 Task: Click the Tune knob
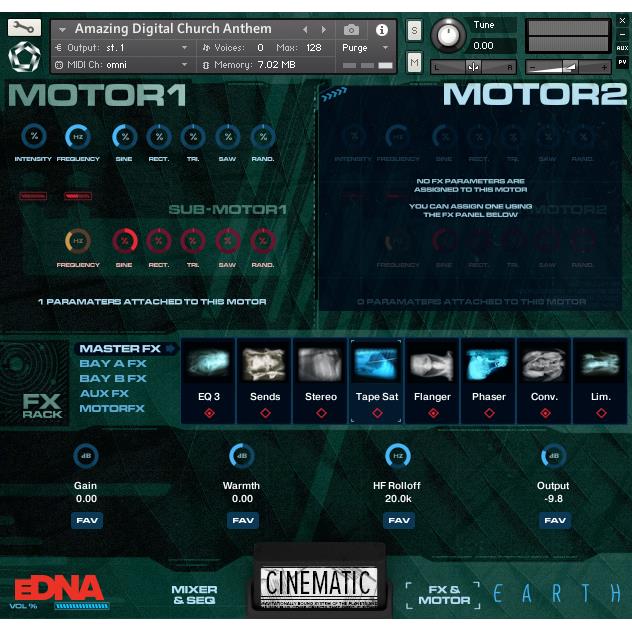pos(448,35)
